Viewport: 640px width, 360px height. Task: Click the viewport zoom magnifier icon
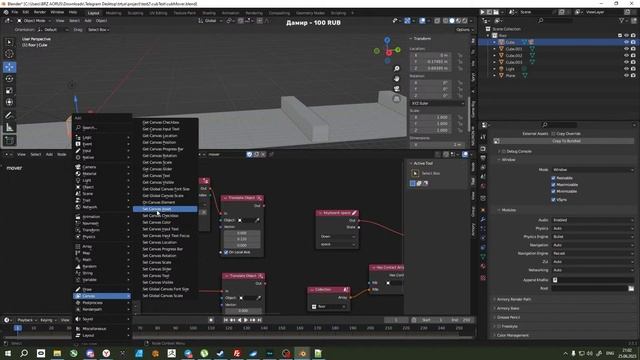396,69
